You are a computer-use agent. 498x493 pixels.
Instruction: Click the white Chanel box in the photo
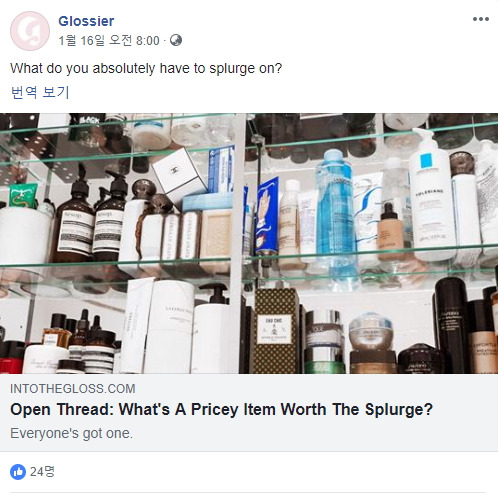coord(179,176)
